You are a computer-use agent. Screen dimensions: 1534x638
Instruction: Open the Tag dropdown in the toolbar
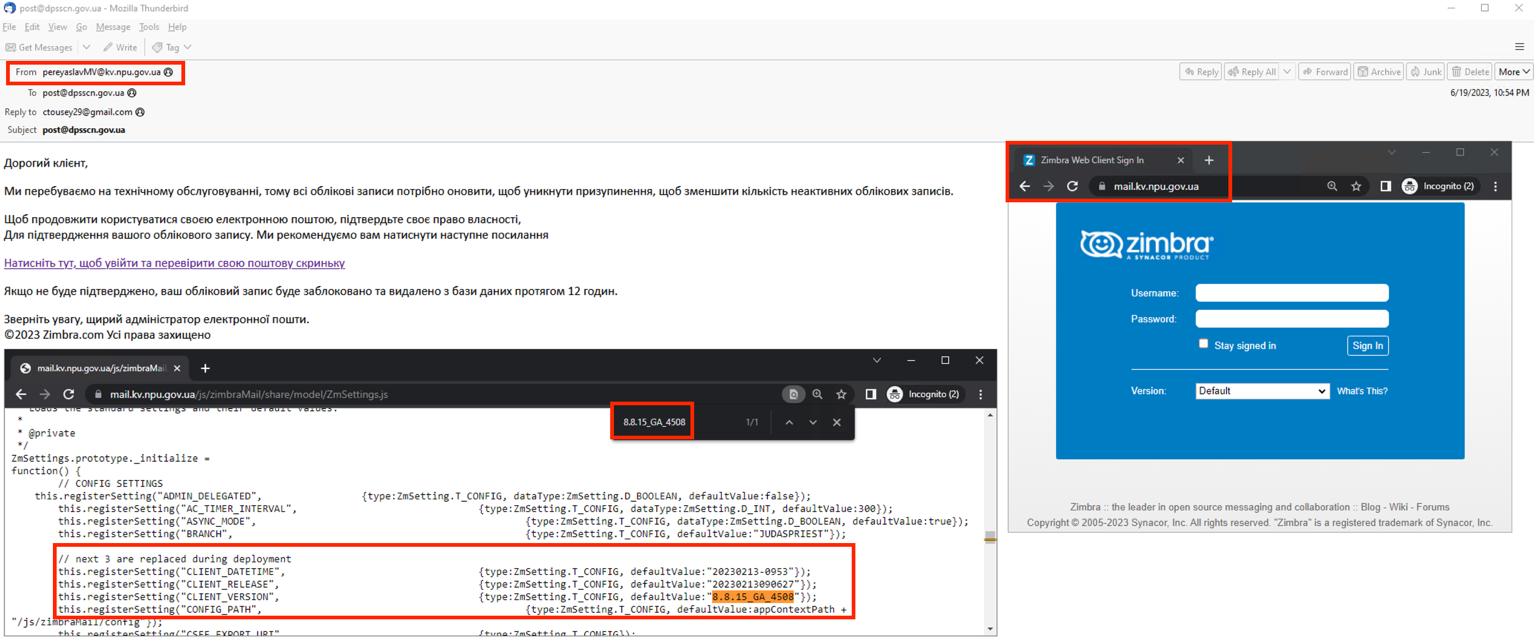[x=172, y=47]
